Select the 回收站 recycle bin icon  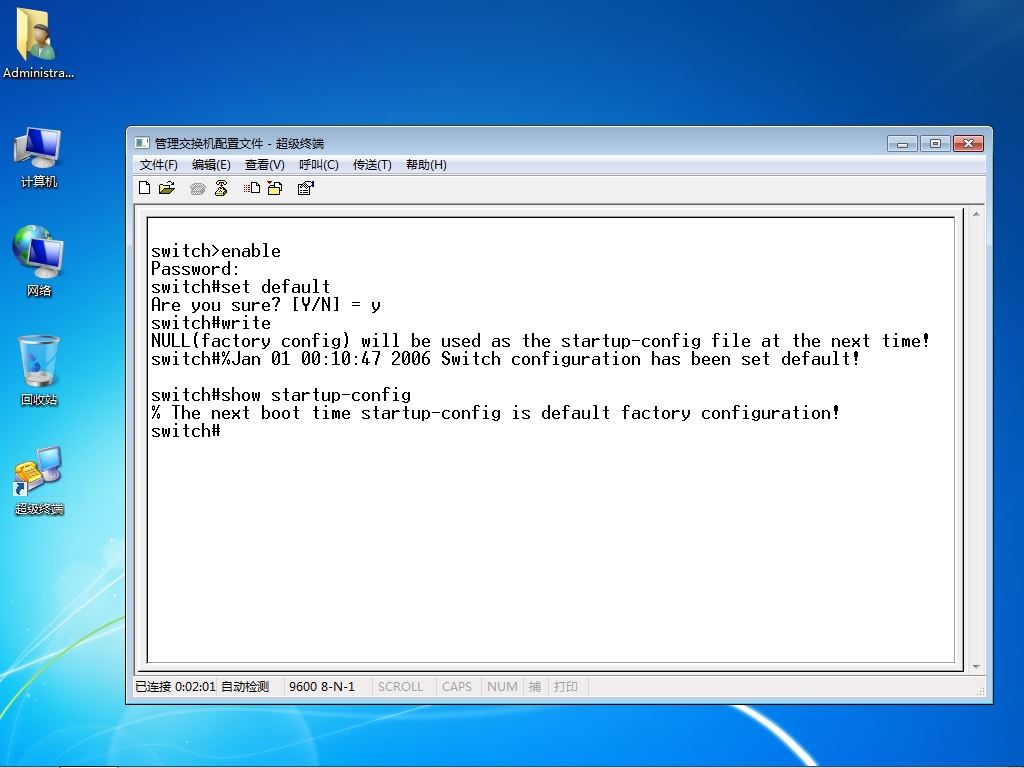tap(39, 370)
